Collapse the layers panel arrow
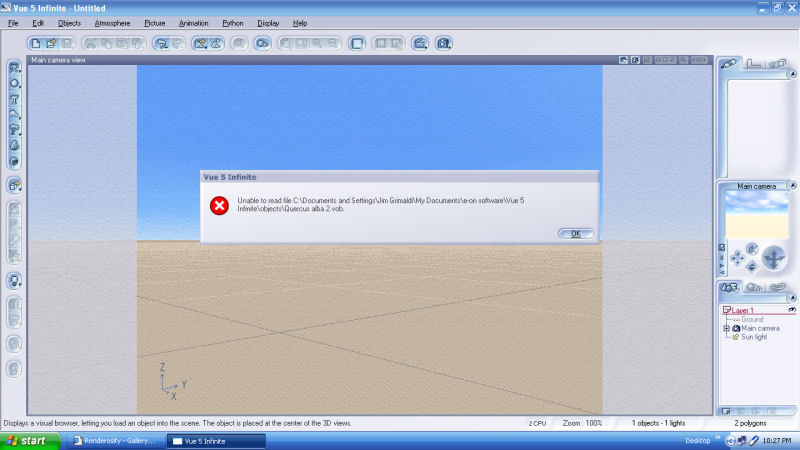 (x=792, y=297)
